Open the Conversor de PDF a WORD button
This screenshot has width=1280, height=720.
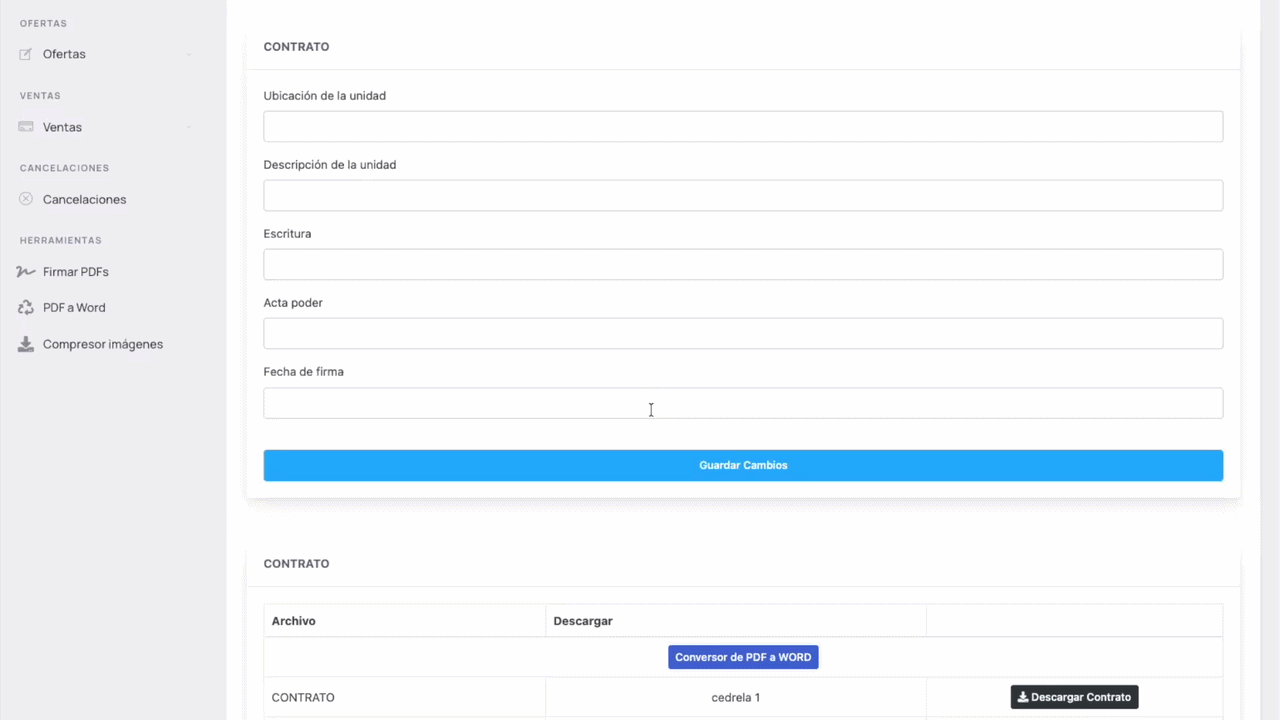click(743, 657)
